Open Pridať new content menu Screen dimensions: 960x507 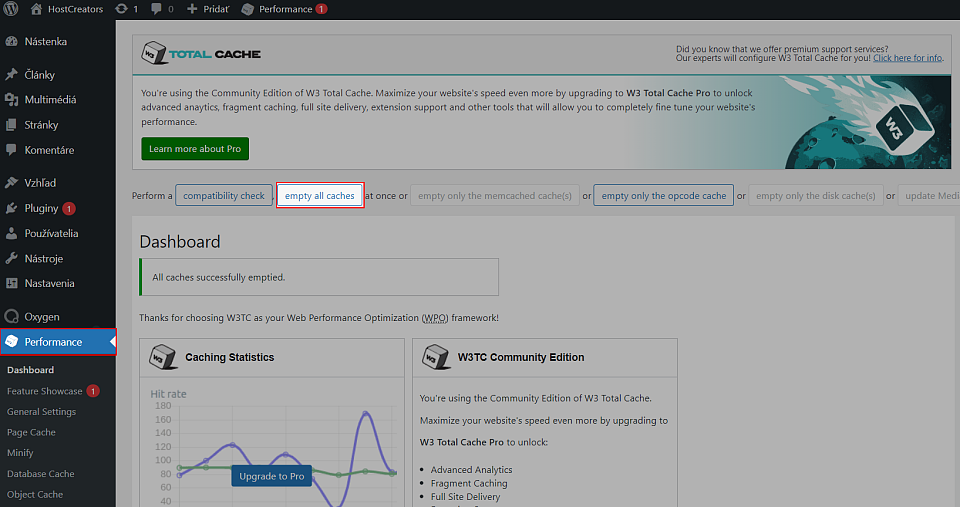coord(208,9)
